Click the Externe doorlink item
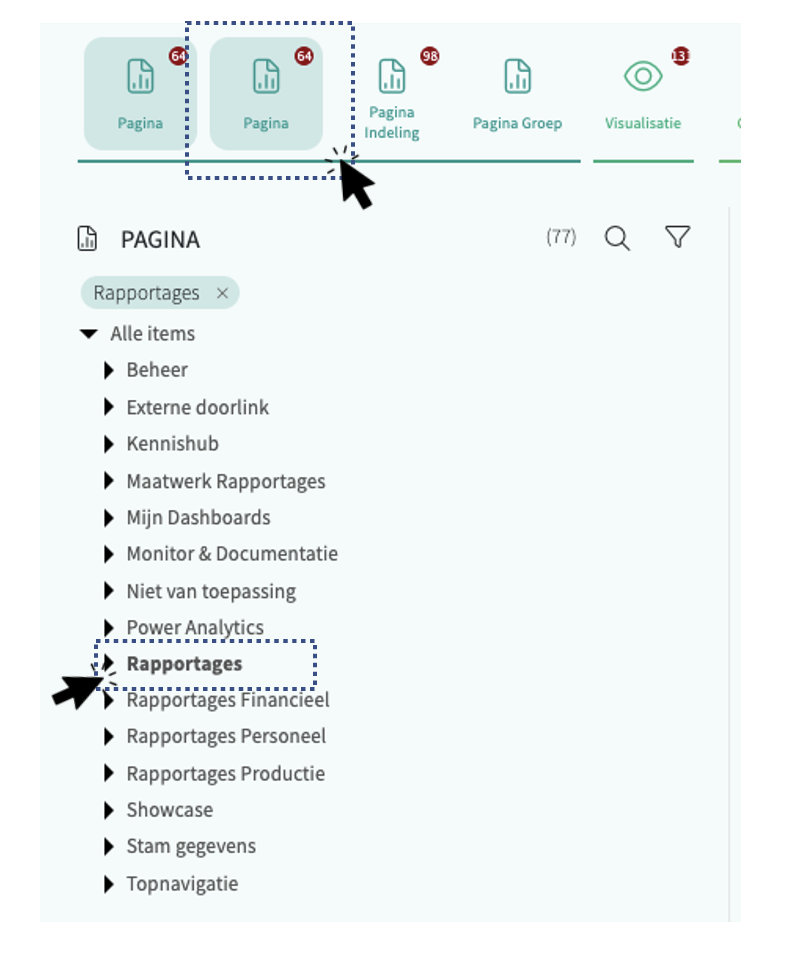The image size is (786, 966). 197,408
